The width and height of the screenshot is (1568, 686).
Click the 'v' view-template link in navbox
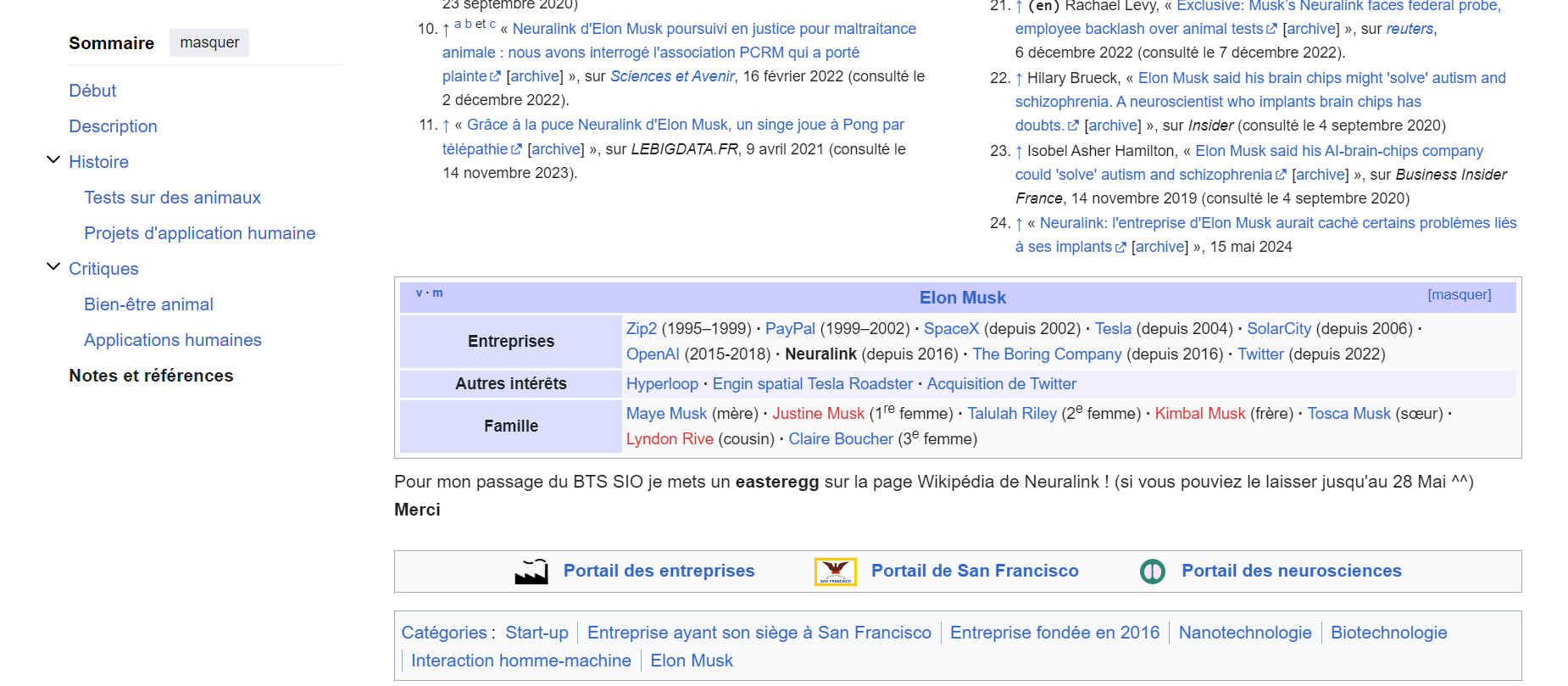click(x=419, y=293)
